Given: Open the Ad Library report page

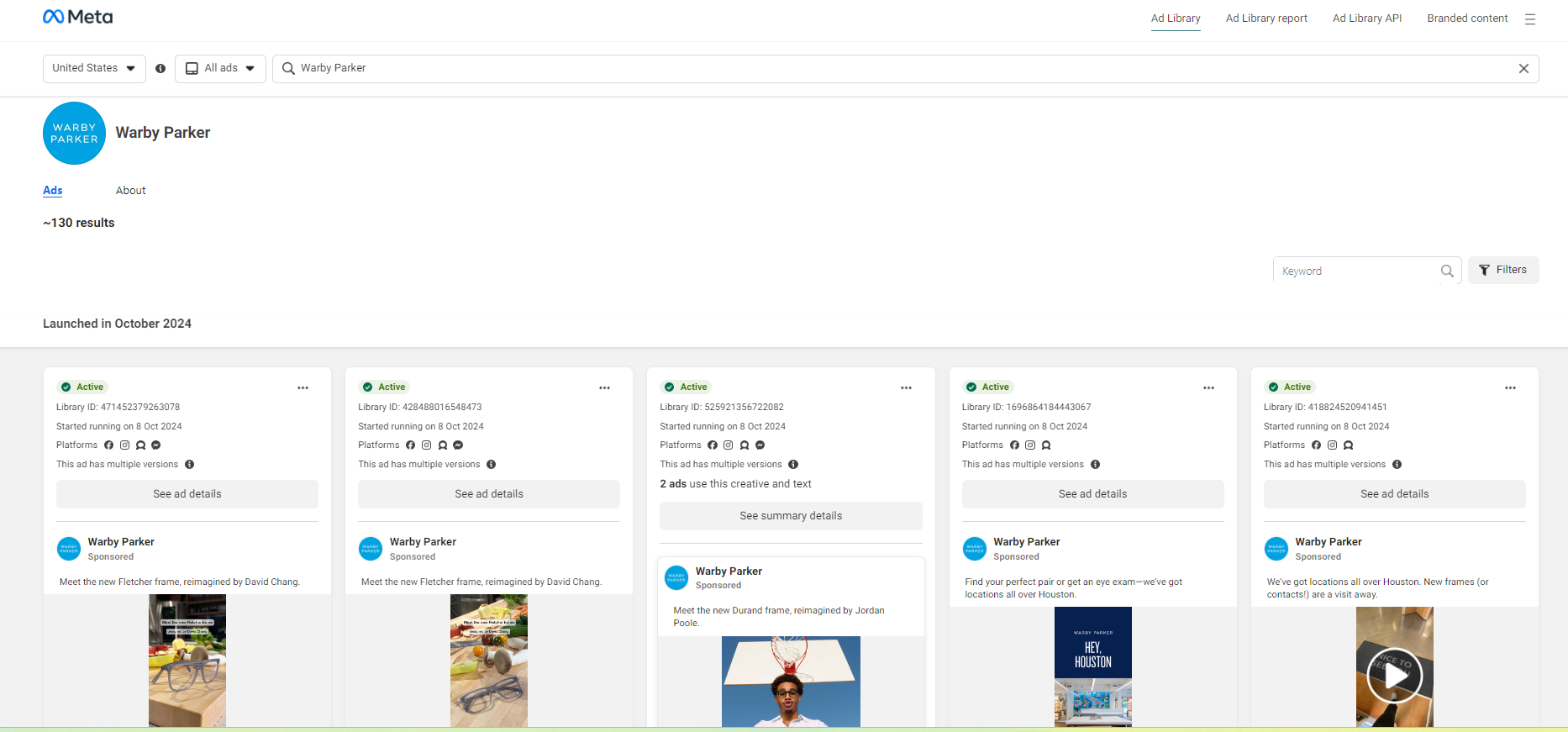Looking at the screenshot, I should (1266, 18).
